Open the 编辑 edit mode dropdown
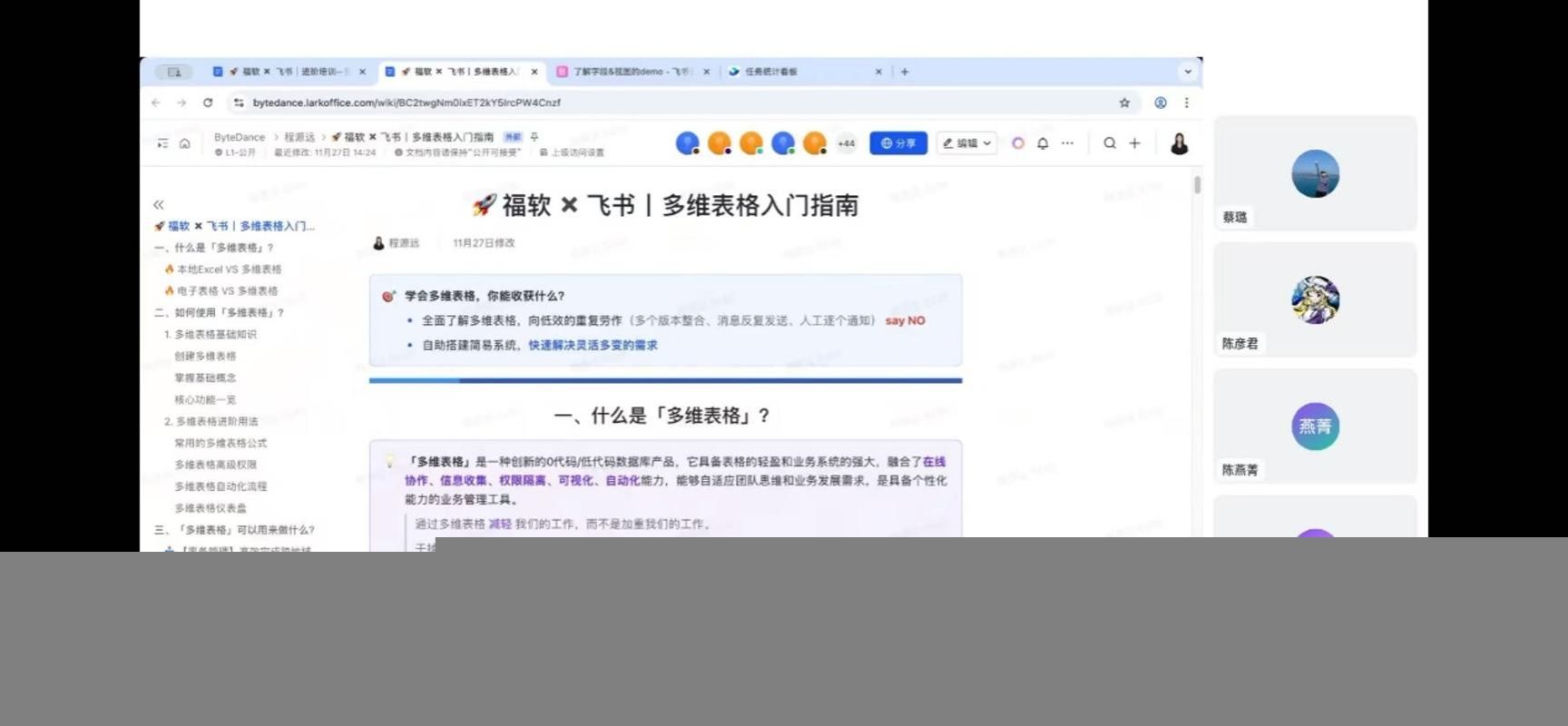This screenshot has height=726, width=1568. pos(966,143)
